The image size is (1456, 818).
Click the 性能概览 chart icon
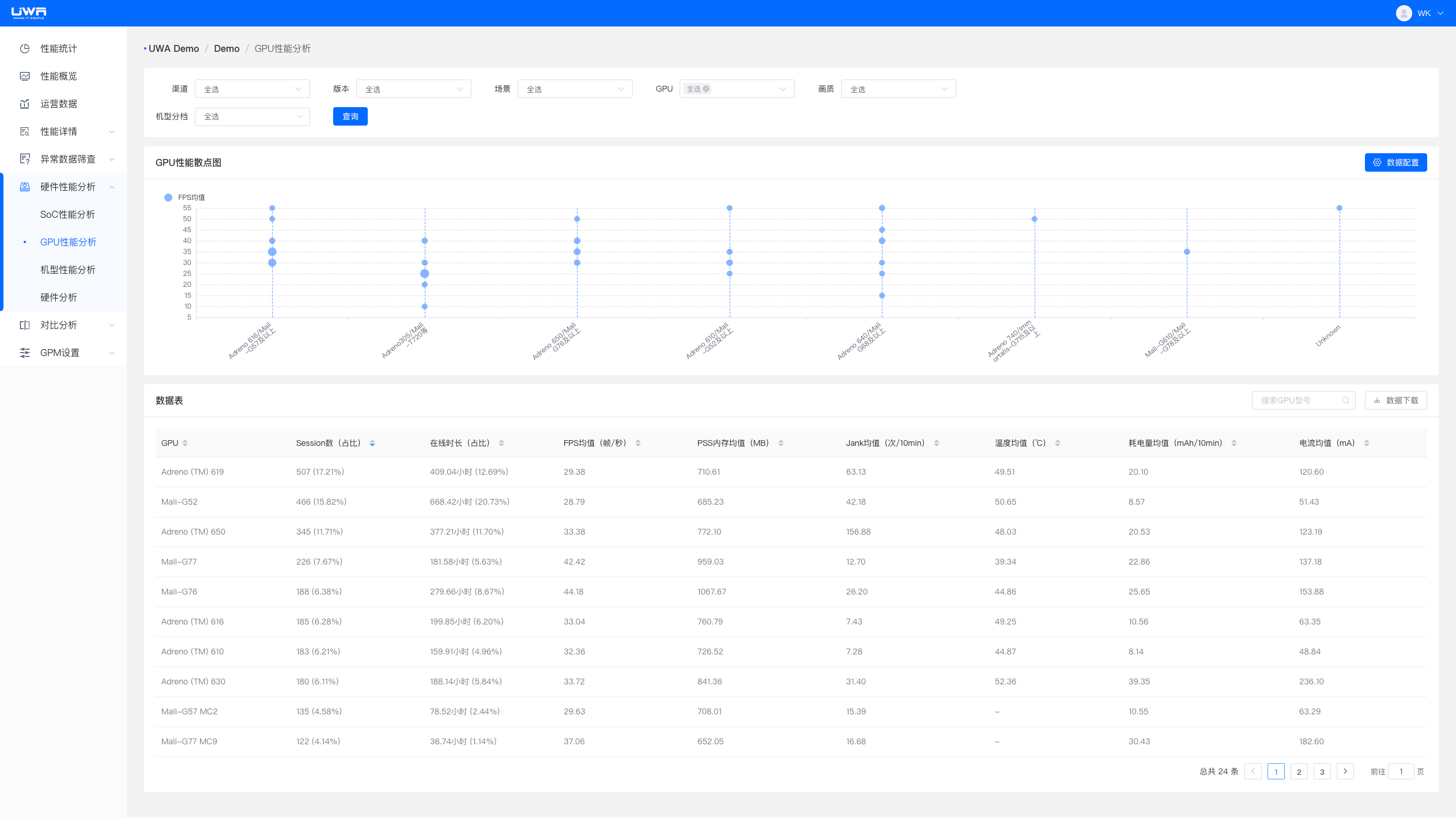tap(25, 76)
